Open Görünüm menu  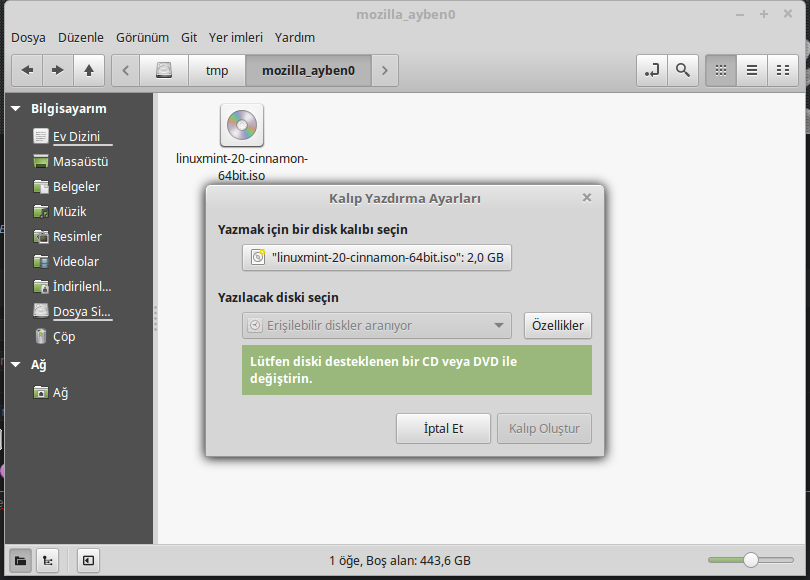[142, 38]
